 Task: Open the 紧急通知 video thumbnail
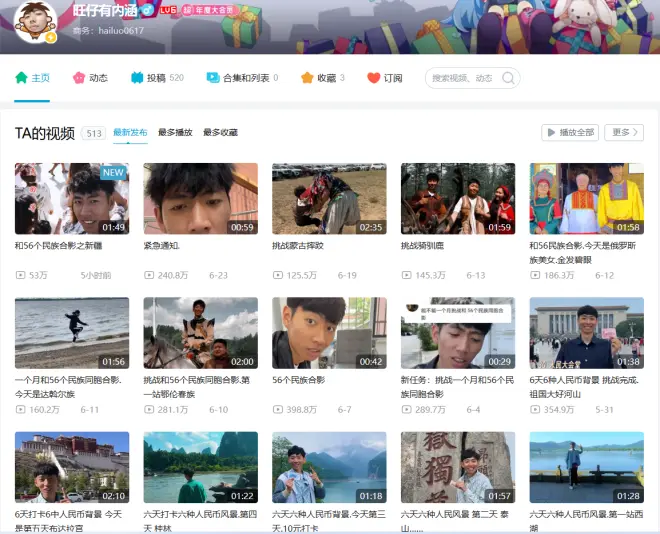pos(200,199)
